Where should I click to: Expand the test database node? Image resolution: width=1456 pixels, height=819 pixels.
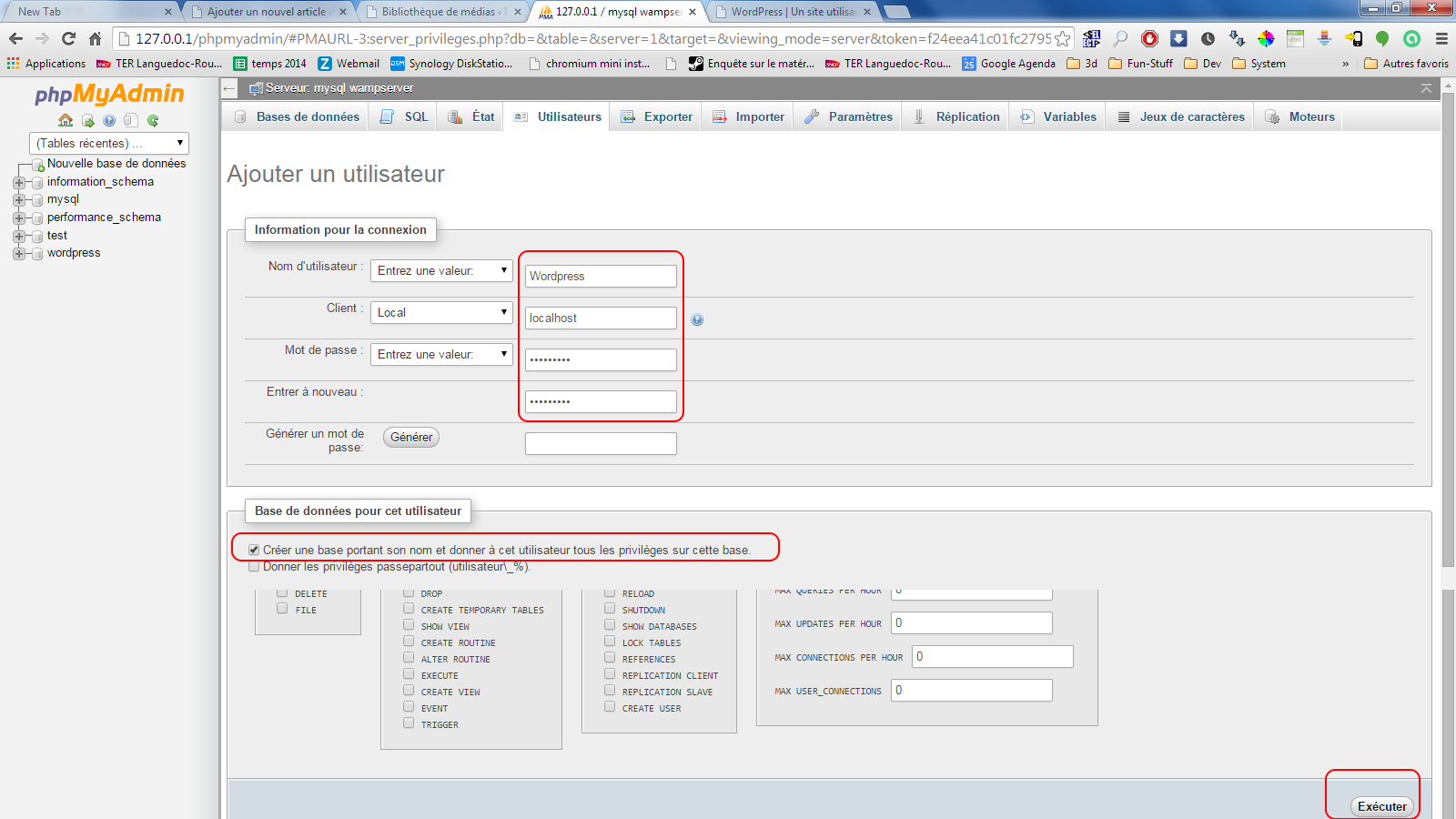[x=18, y=236]
